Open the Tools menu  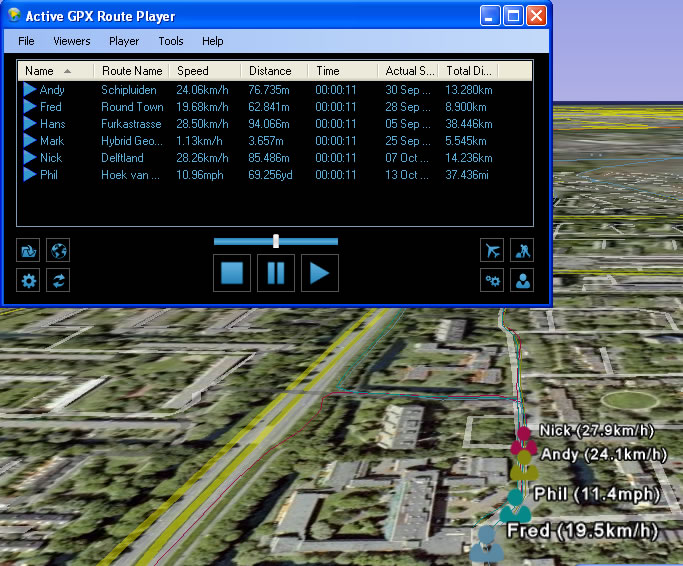(x=171, y=41)
